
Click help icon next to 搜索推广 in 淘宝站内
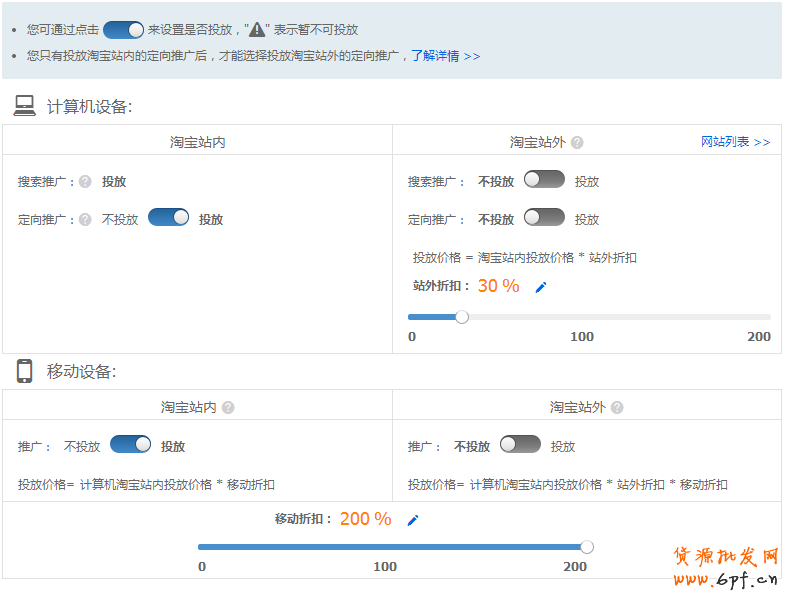85,182
